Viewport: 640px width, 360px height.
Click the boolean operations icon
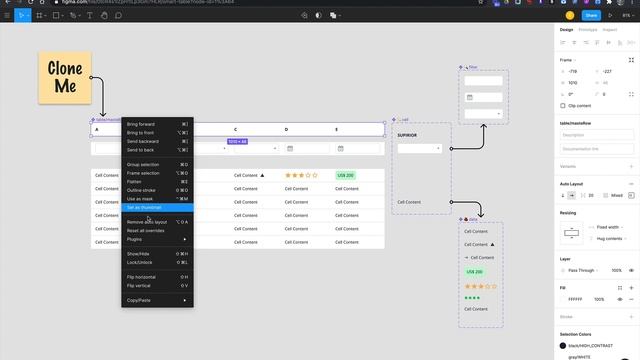[x=333, y=16]
